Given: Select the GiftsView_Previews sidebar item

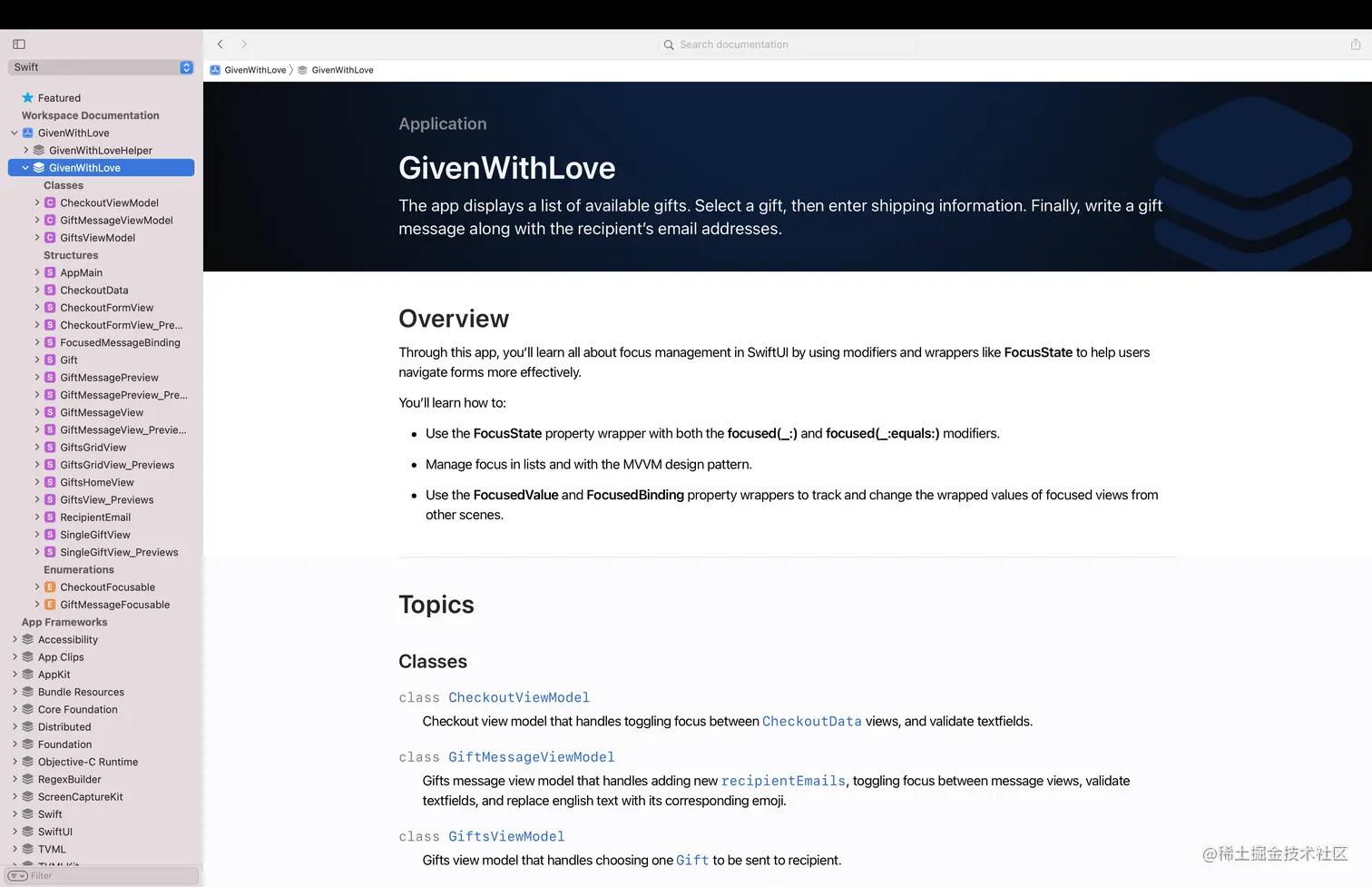Looking at the screenshot, I should tap(107, 500).
